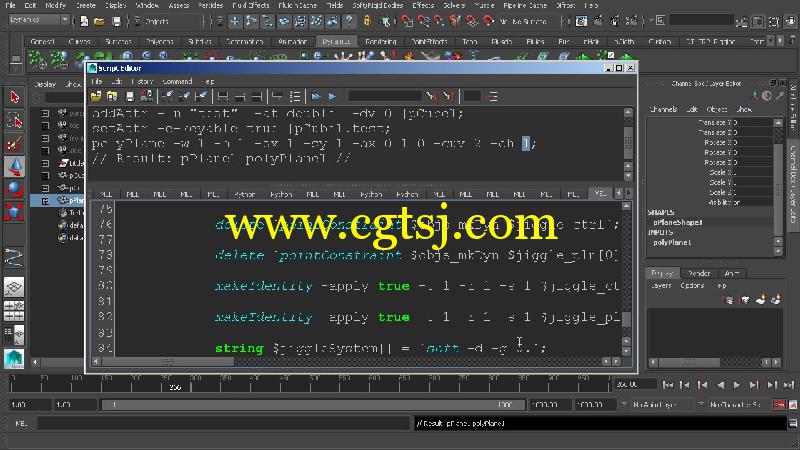This screenshot has width=800, height=450.
Task: Click the Show Manipulator curve tool
Action: (x=14, y=258)
